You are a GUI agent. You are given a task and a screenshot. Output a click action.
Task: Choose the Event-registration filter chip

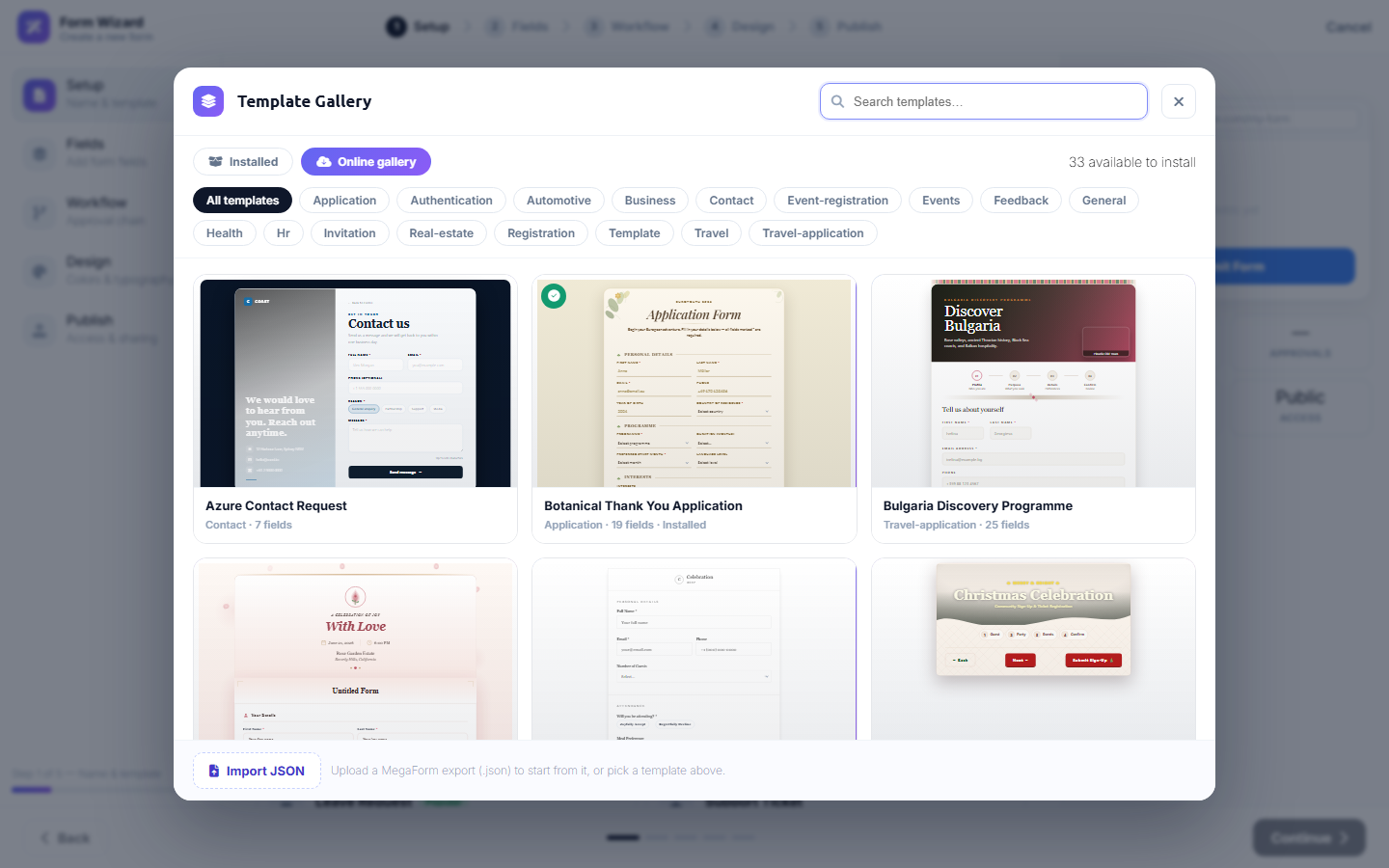pos(837,201)
